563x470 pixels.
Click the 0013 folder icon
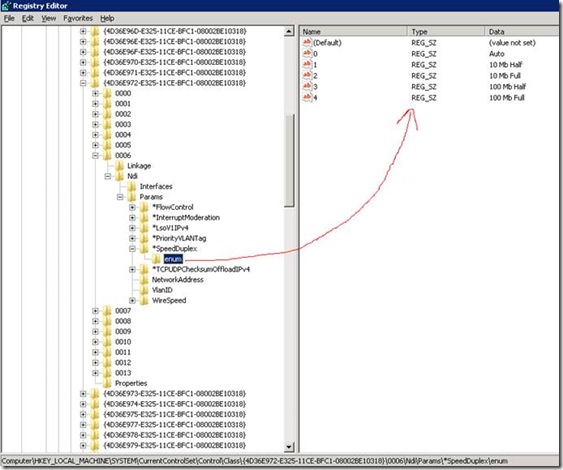[x=107, y=373]
